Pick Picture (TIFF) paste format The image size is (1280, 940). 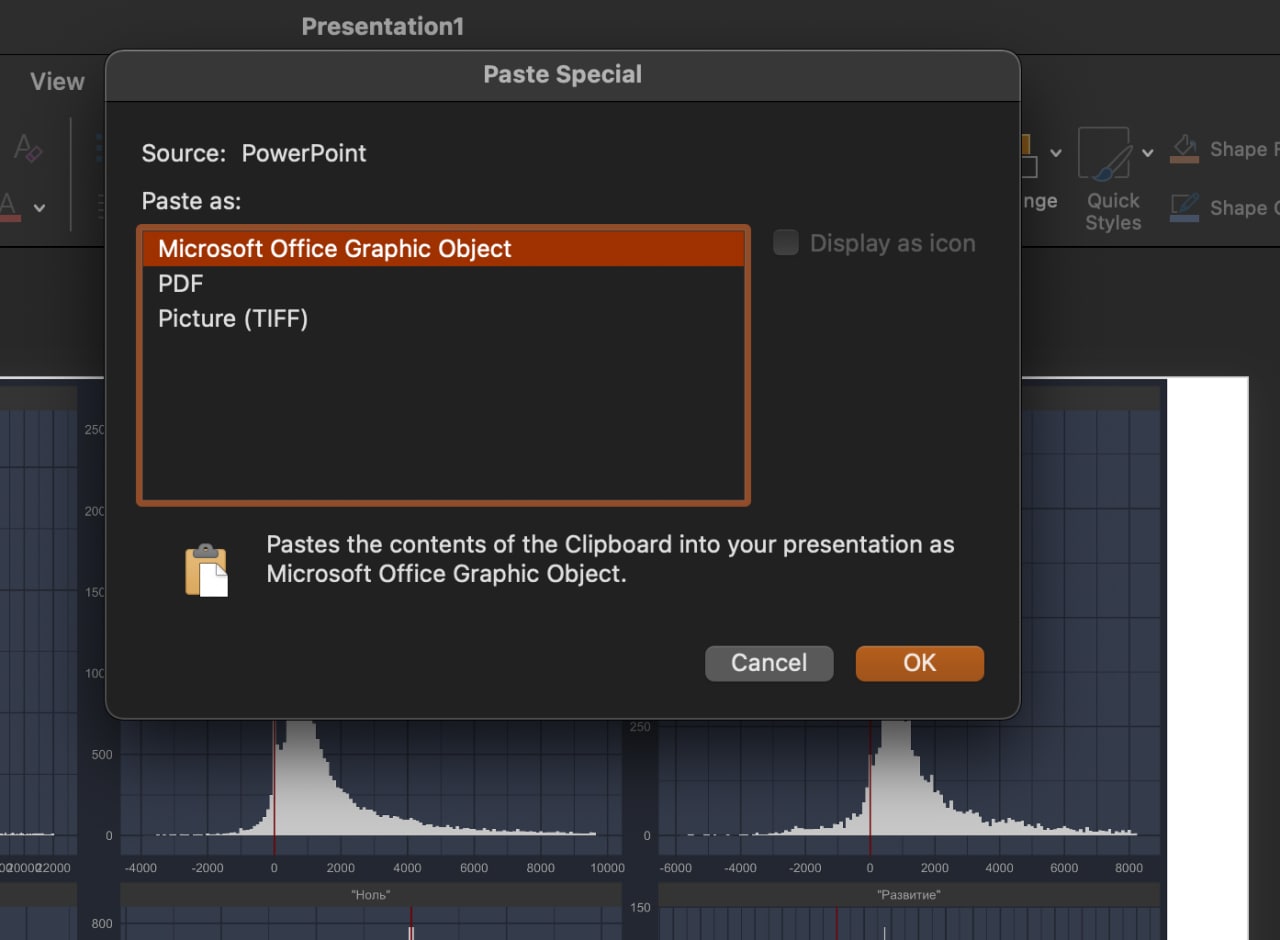[443, 319]
